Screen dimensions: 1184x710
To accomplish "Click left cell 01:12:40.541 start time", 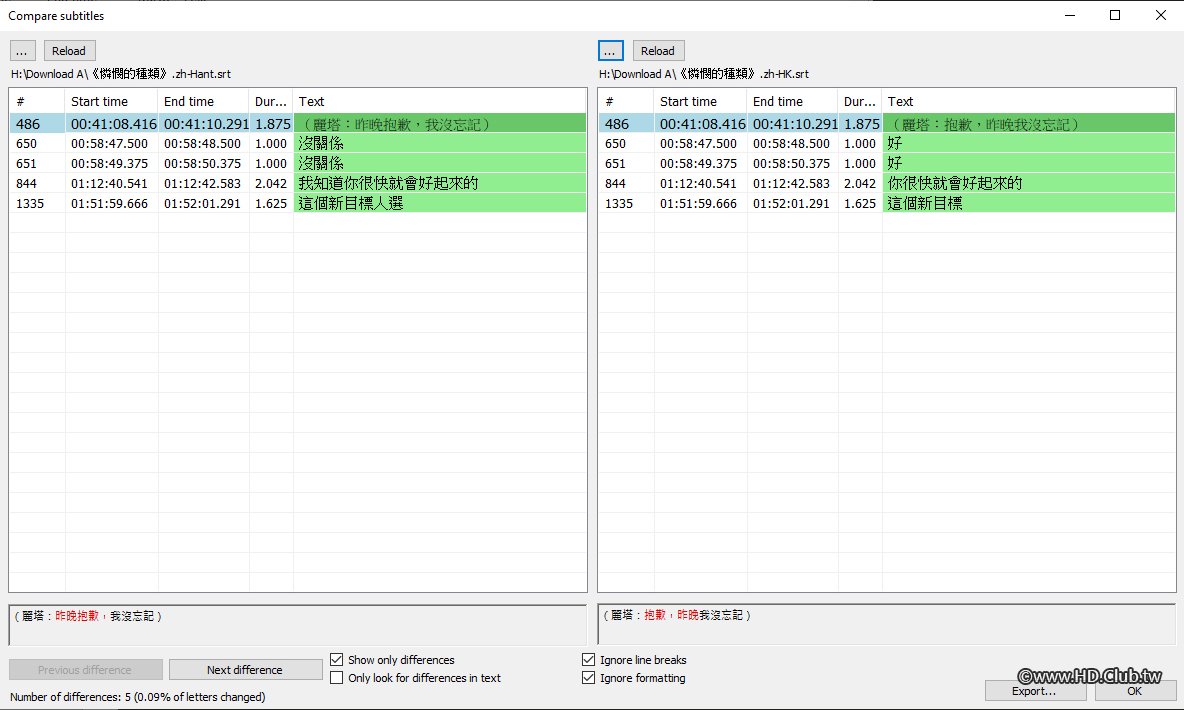I will point(109,184).
